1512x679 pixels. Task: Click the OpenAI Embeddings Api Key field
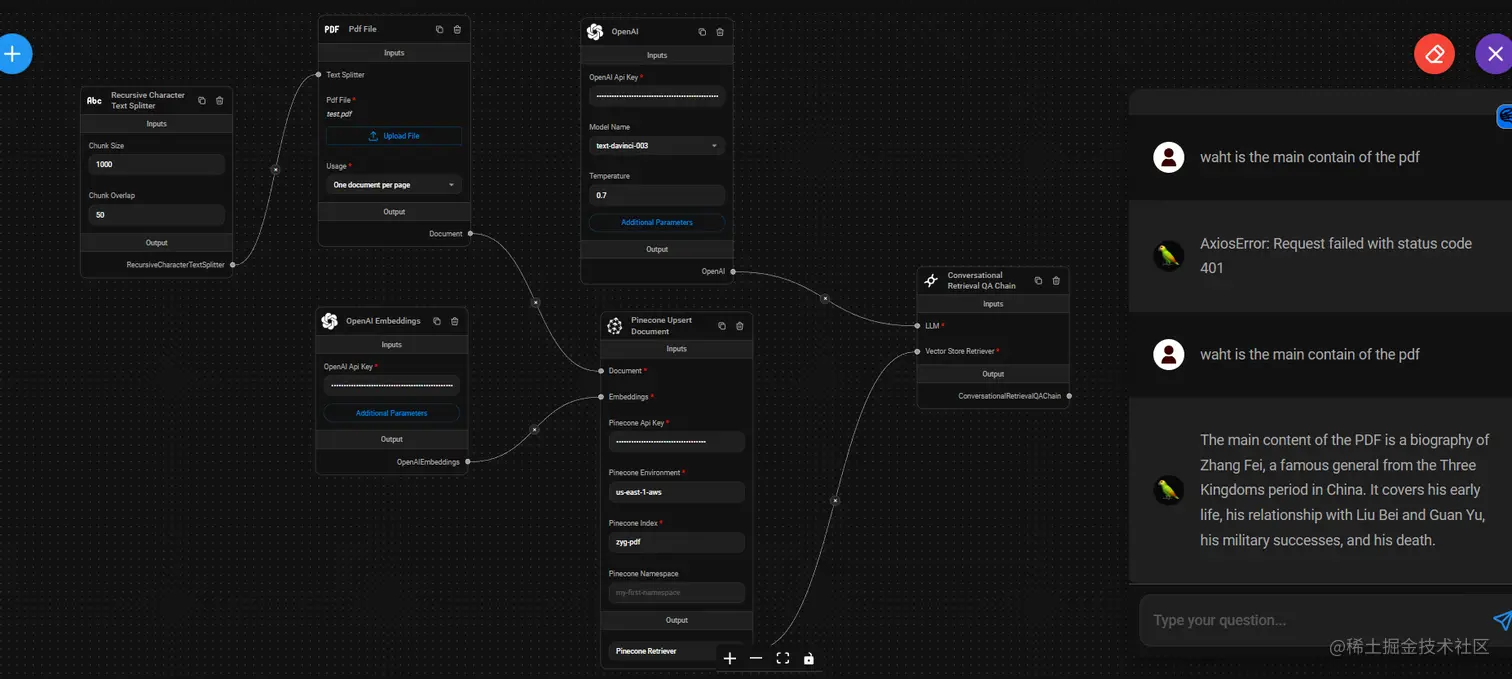coord(392,385)
